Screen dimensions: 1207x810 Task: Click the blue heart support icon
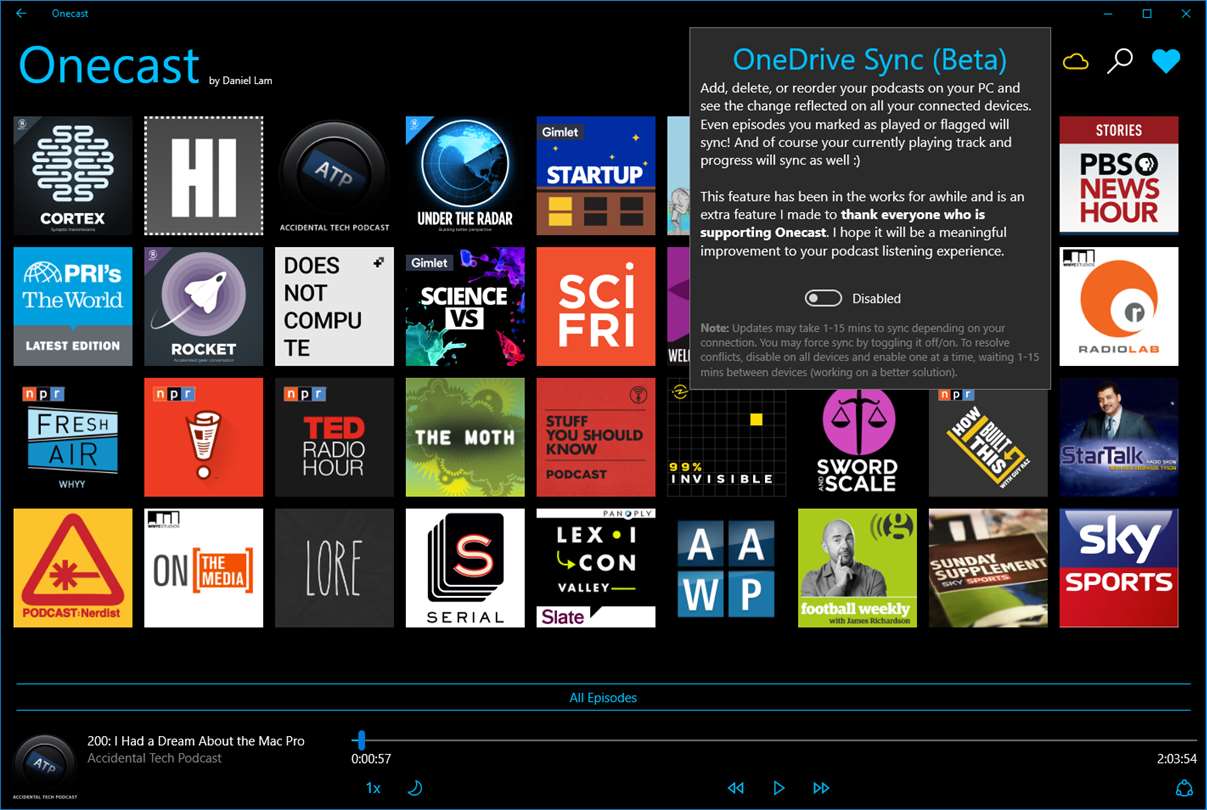(x=1166, y=61)
